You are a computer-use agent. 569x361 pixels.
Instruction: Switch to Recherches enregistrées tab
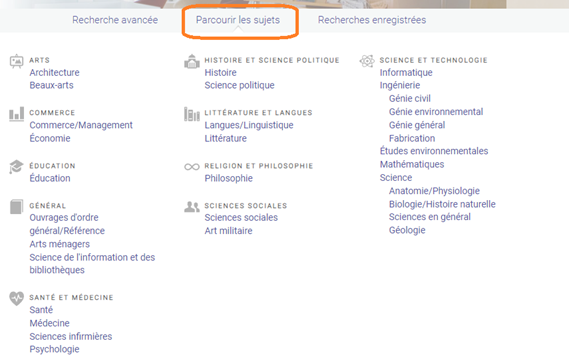[x=372, y=20]
